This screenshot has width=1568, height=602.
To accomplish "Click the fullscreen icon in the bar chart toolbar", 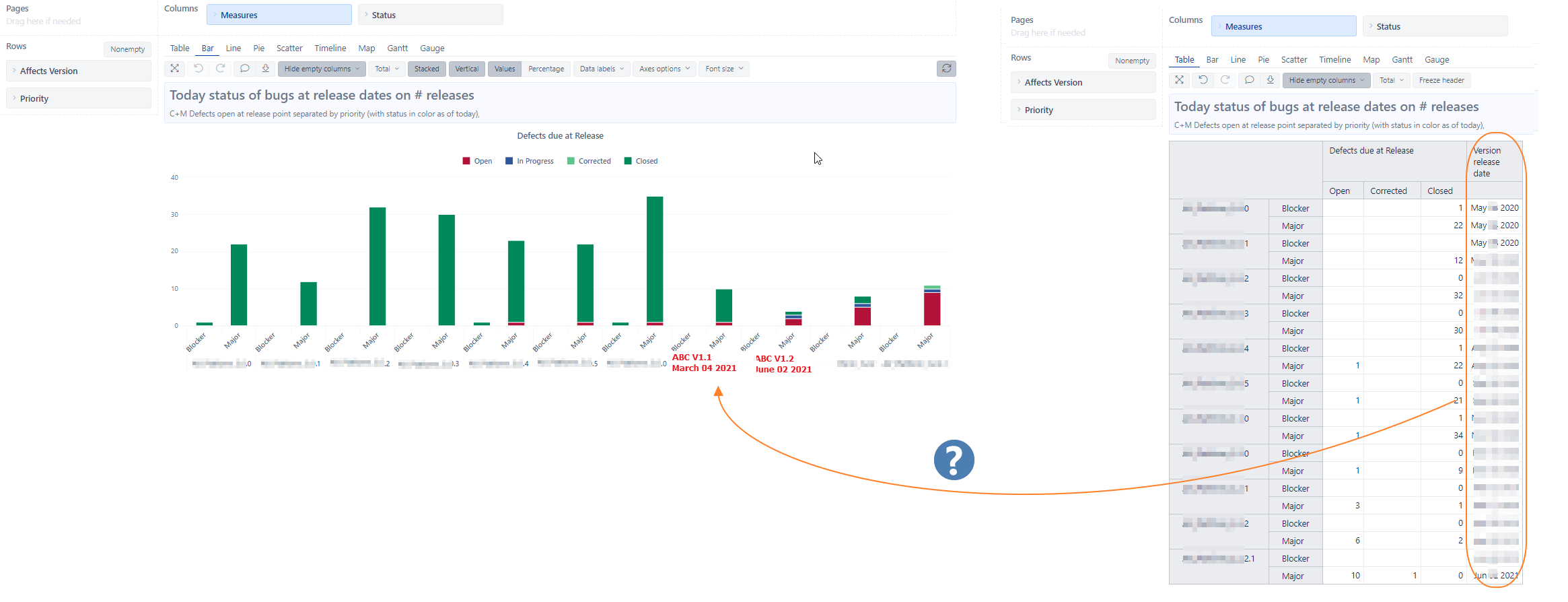I will [x=174, y=69].
